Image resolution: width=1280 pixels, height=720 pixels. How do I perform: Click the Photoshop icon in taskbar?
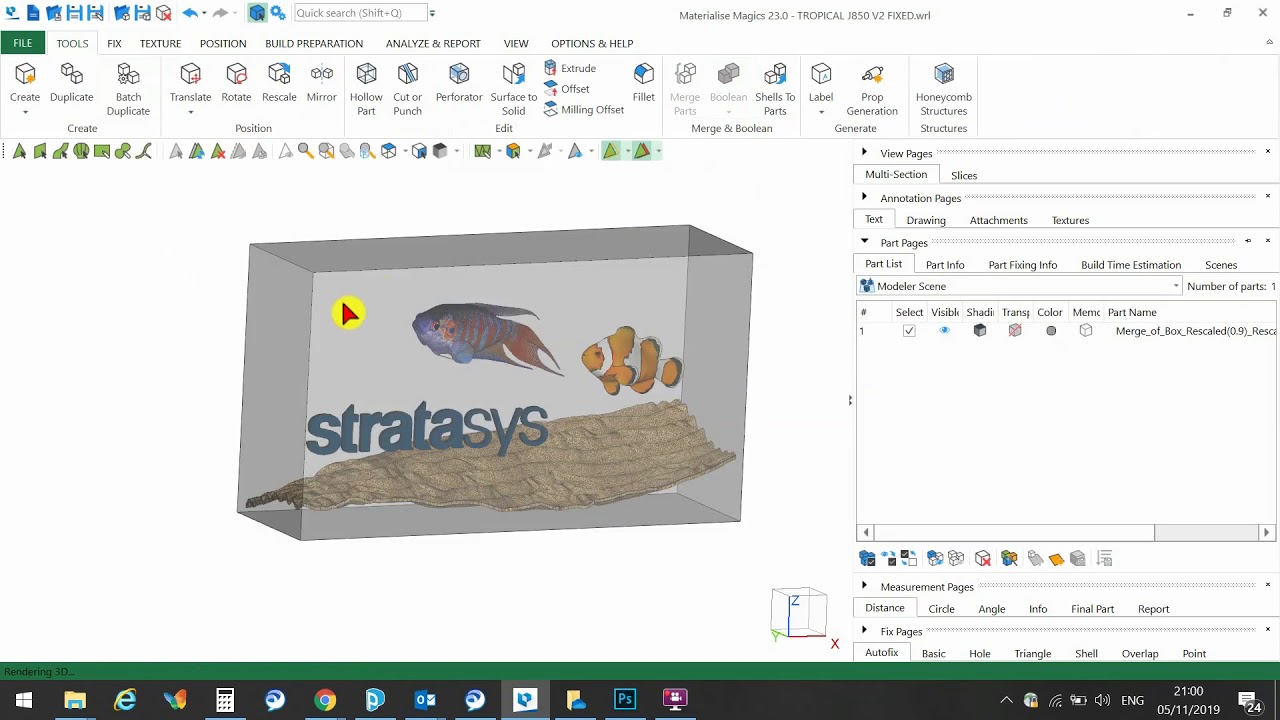click(625, 699)
